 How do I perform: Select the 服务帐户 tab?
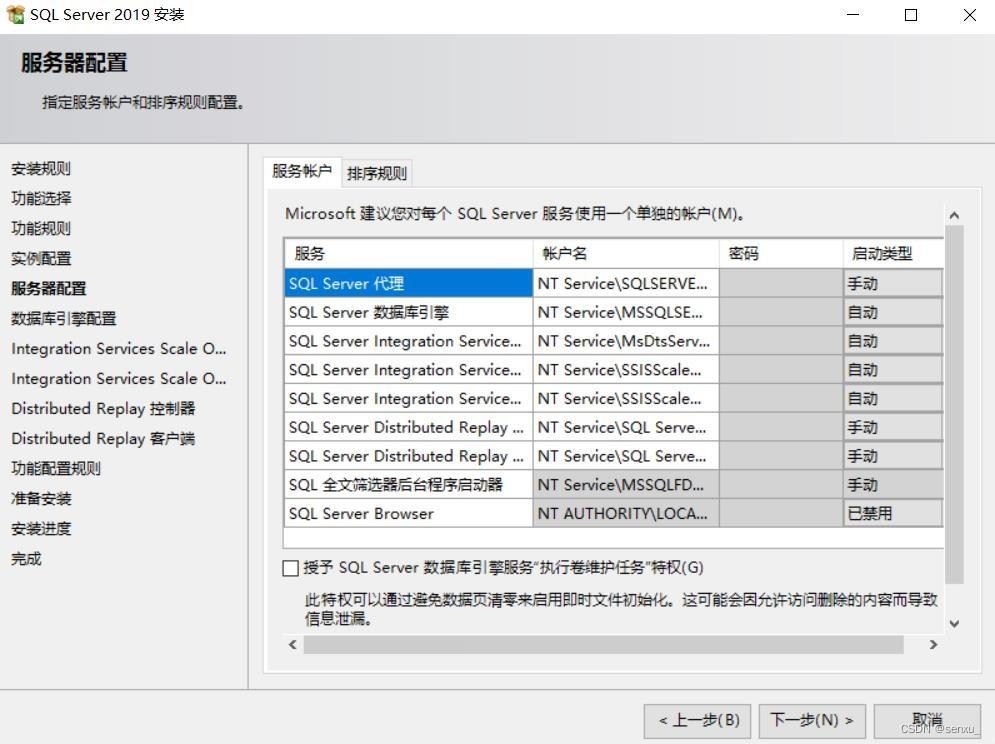(302, 171)
